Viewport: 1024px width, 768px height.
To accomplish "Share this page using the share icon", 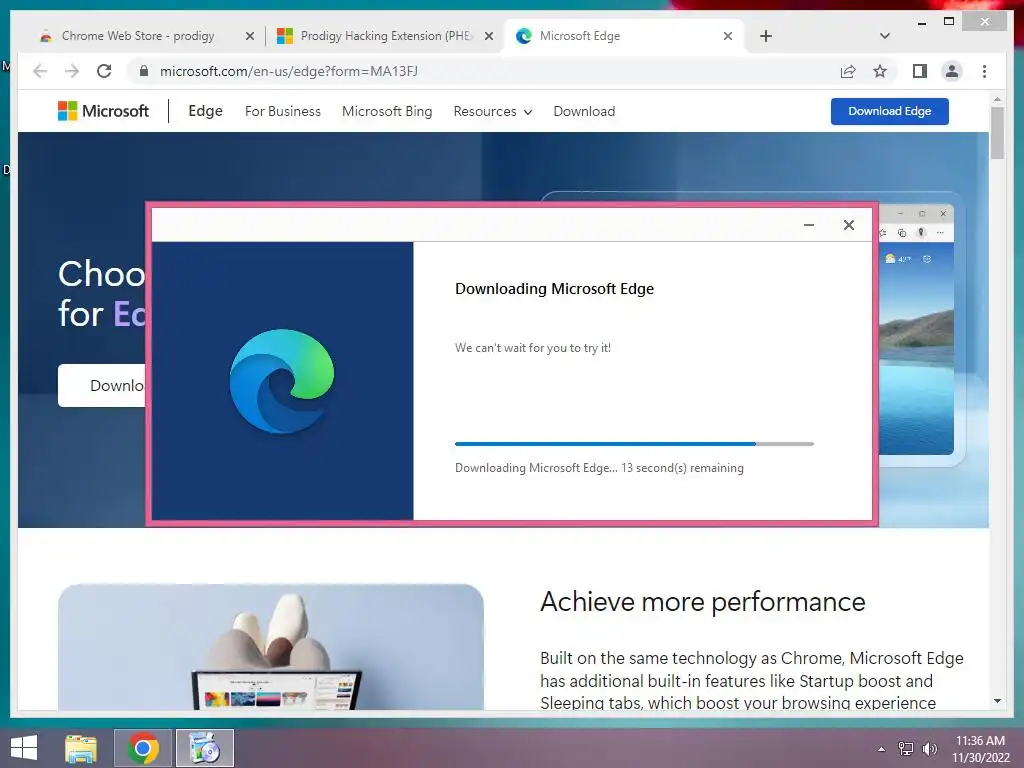I will point(848,72).
